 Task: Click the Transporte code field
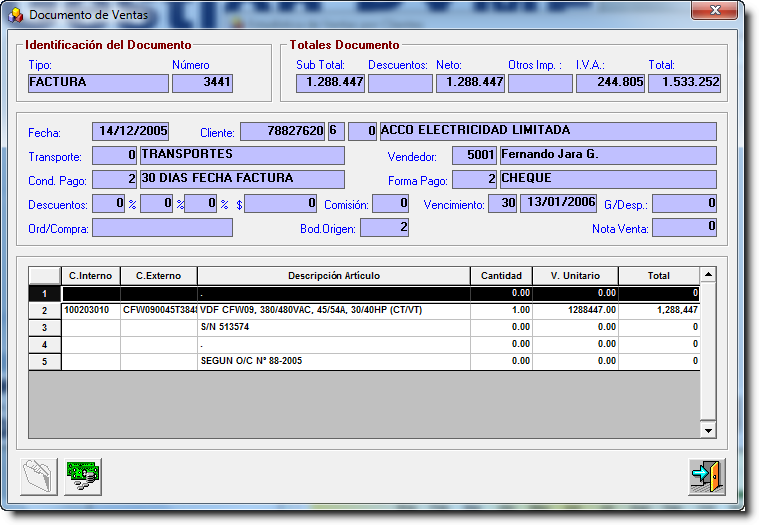point(114,156)
